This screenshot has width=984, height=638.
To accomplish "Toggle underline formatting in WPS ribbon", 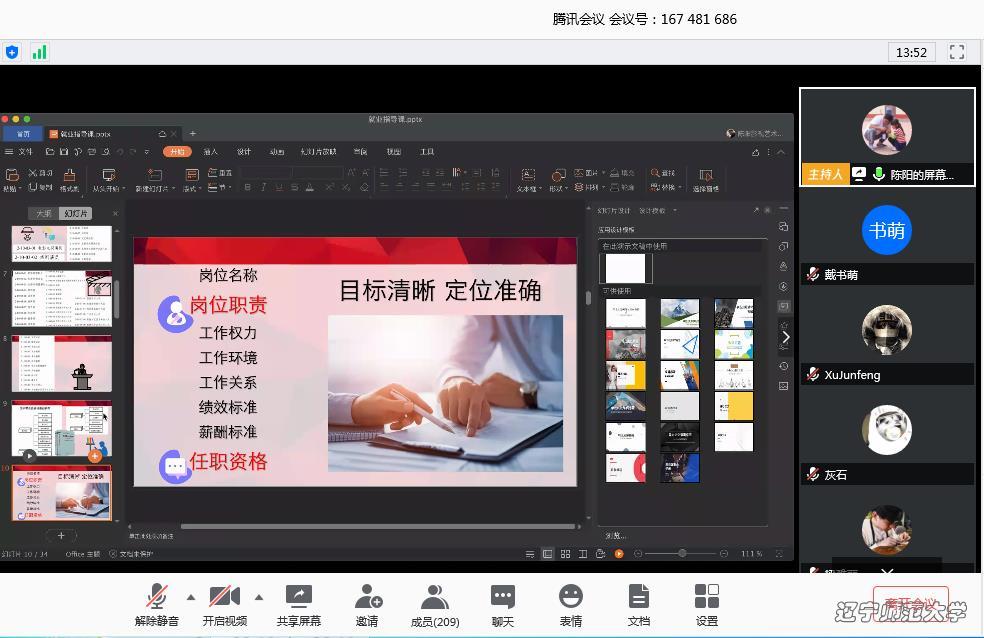I will [x=279, y=187].
